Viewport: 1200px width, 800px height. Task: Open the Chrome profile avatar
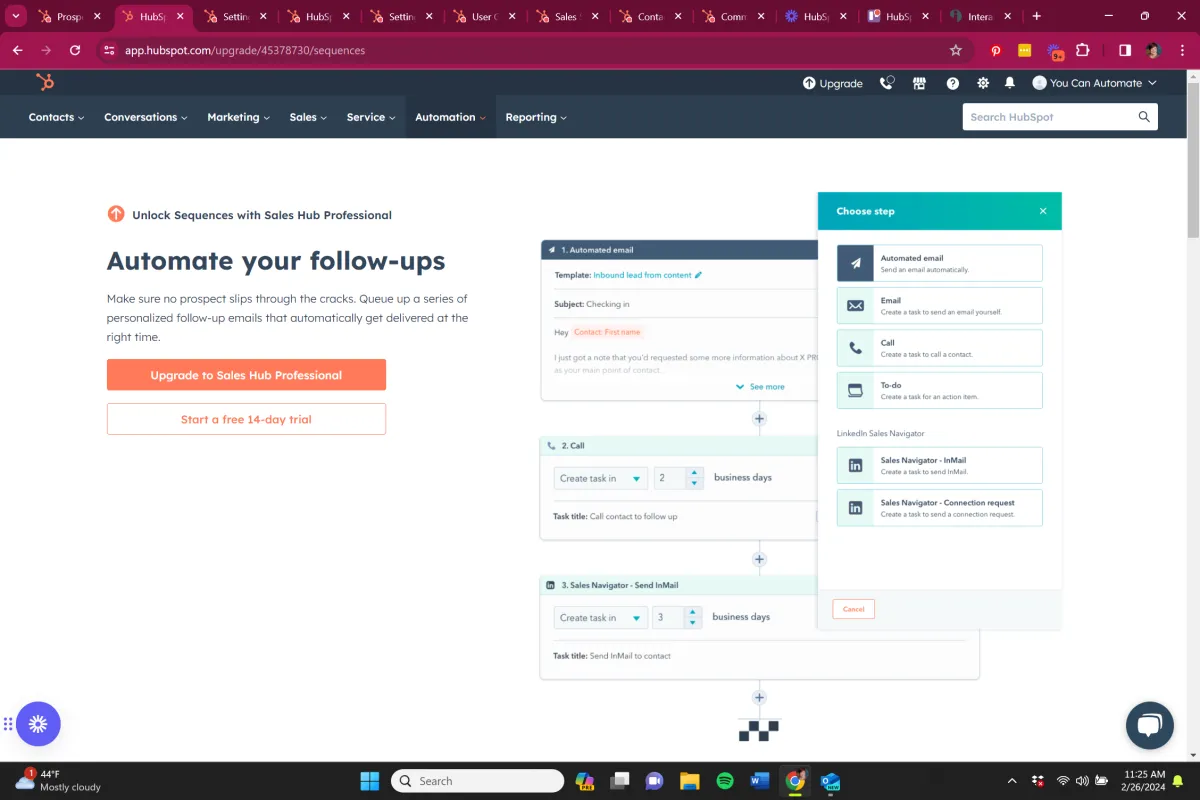[1153, 50]
